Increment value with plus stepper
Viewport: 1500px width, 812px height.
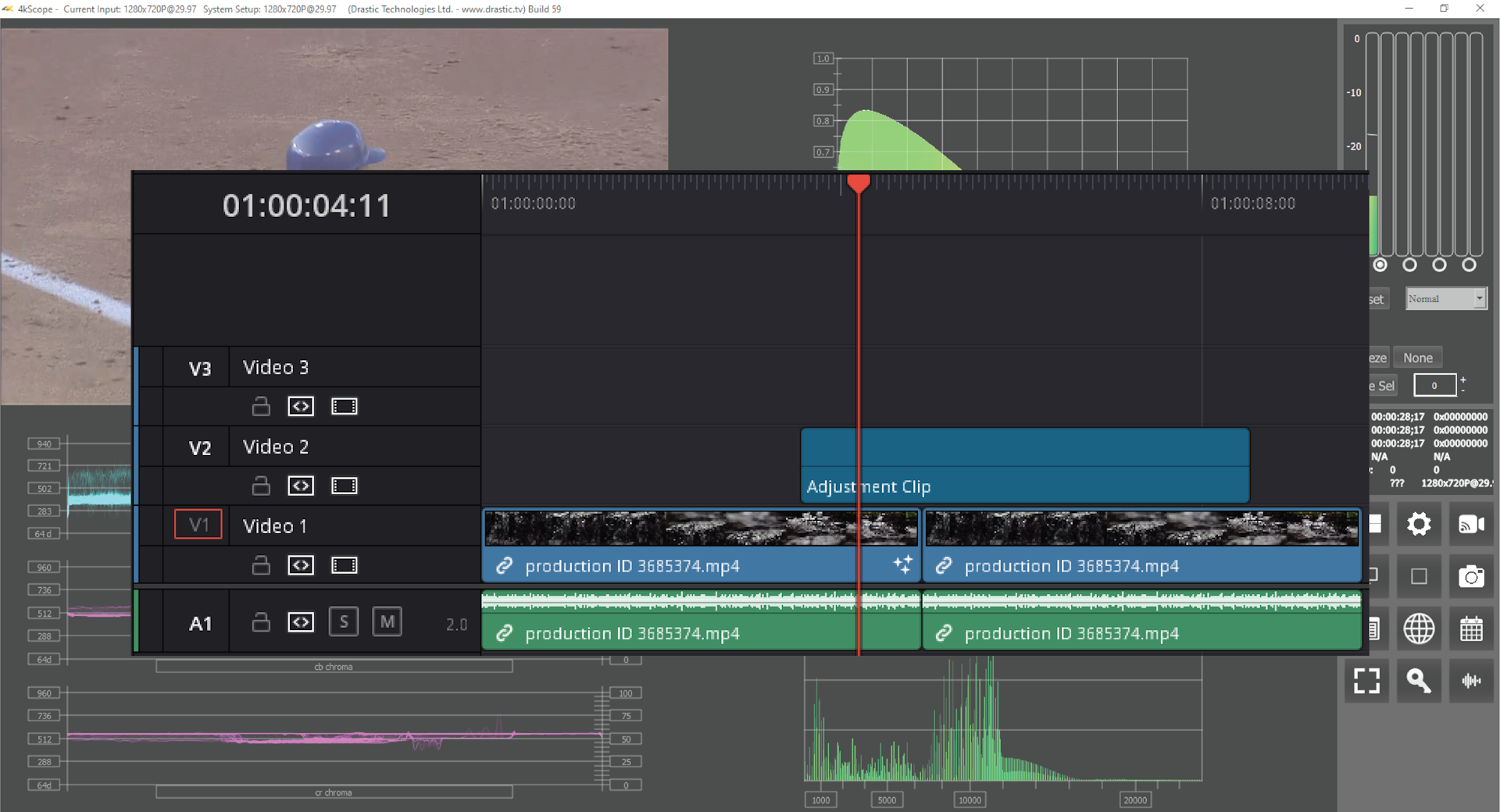(1463, 379)
